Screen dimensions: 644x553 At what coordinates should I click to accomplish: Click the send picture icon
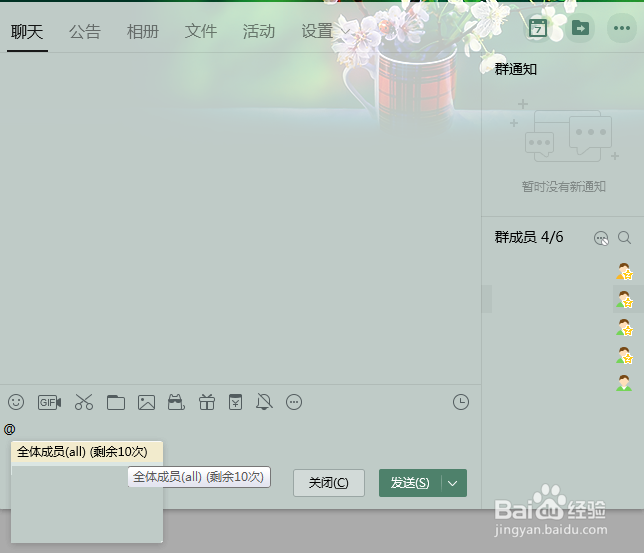pos(146,402)
